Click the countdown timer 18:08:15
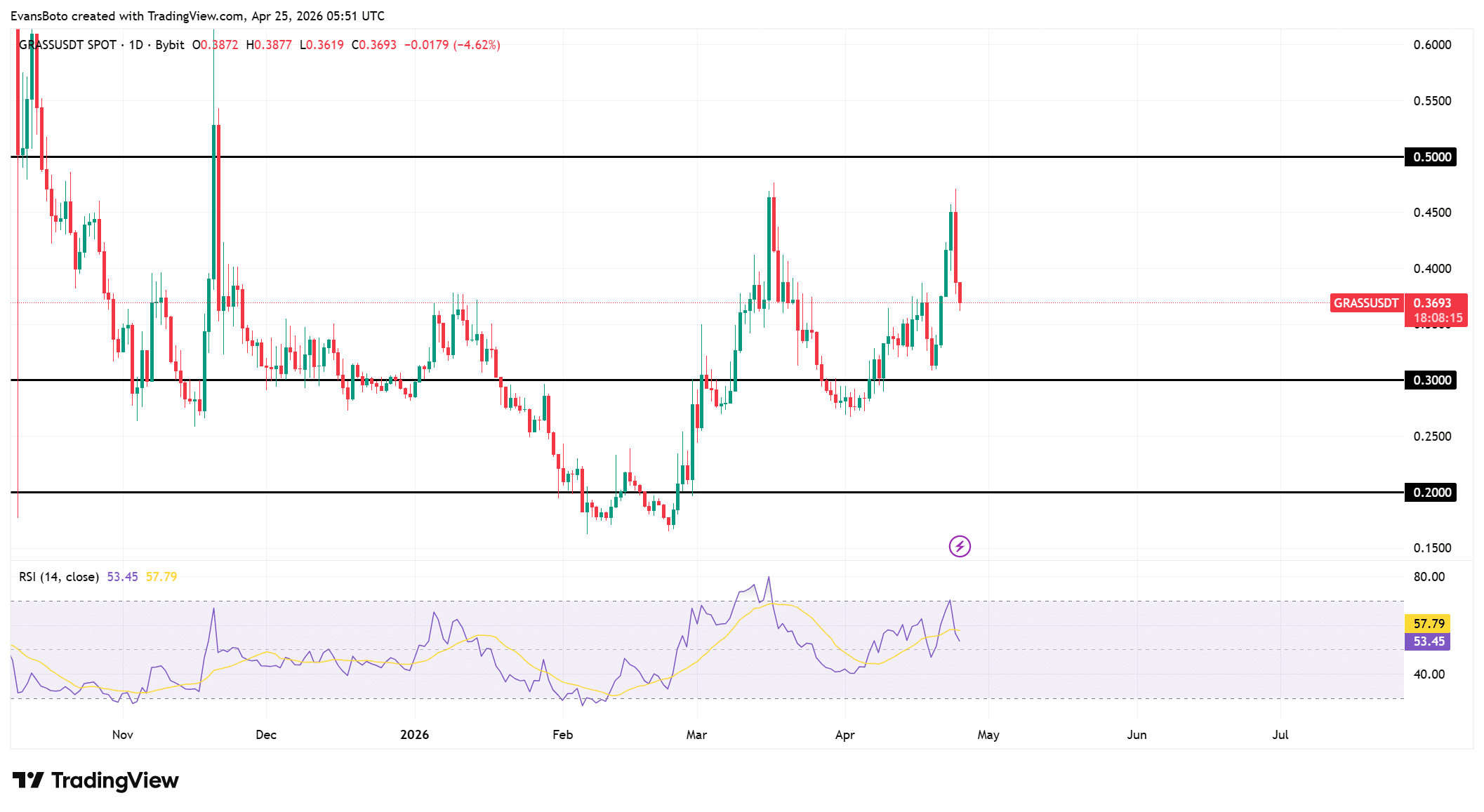 (1438, 317)
